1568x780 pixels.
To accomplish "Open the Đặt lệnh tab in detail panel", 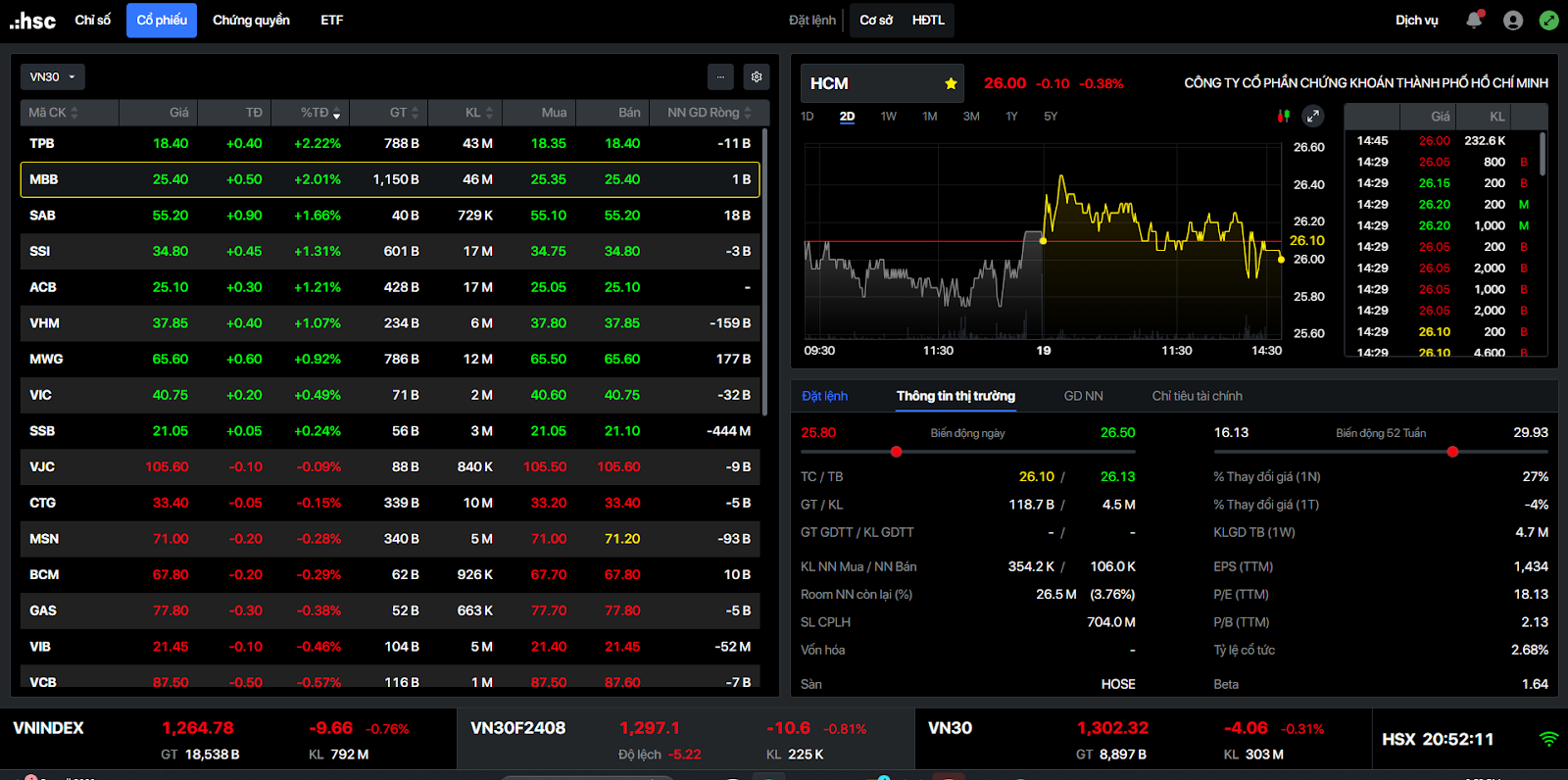I will (824, 396).
